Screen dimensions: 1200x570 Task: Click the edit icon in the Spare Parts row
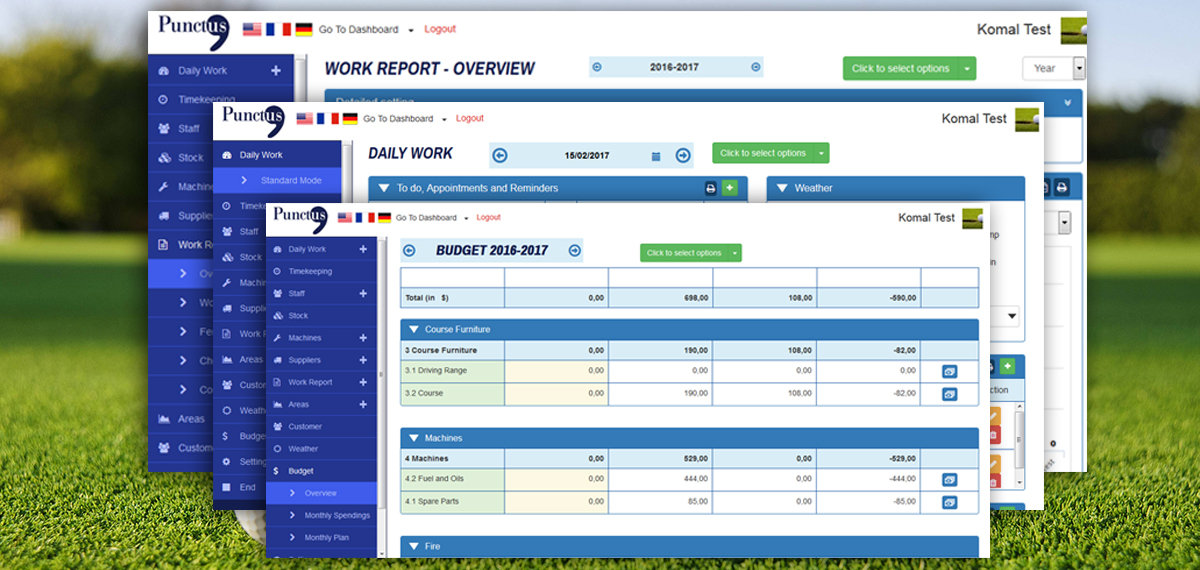click(x=949, y=502)
